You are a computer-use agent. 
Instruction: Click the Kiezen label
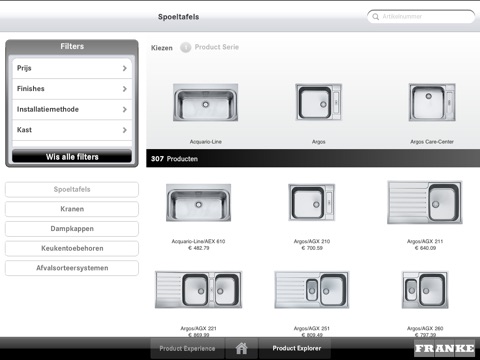[x=162, y=48]
